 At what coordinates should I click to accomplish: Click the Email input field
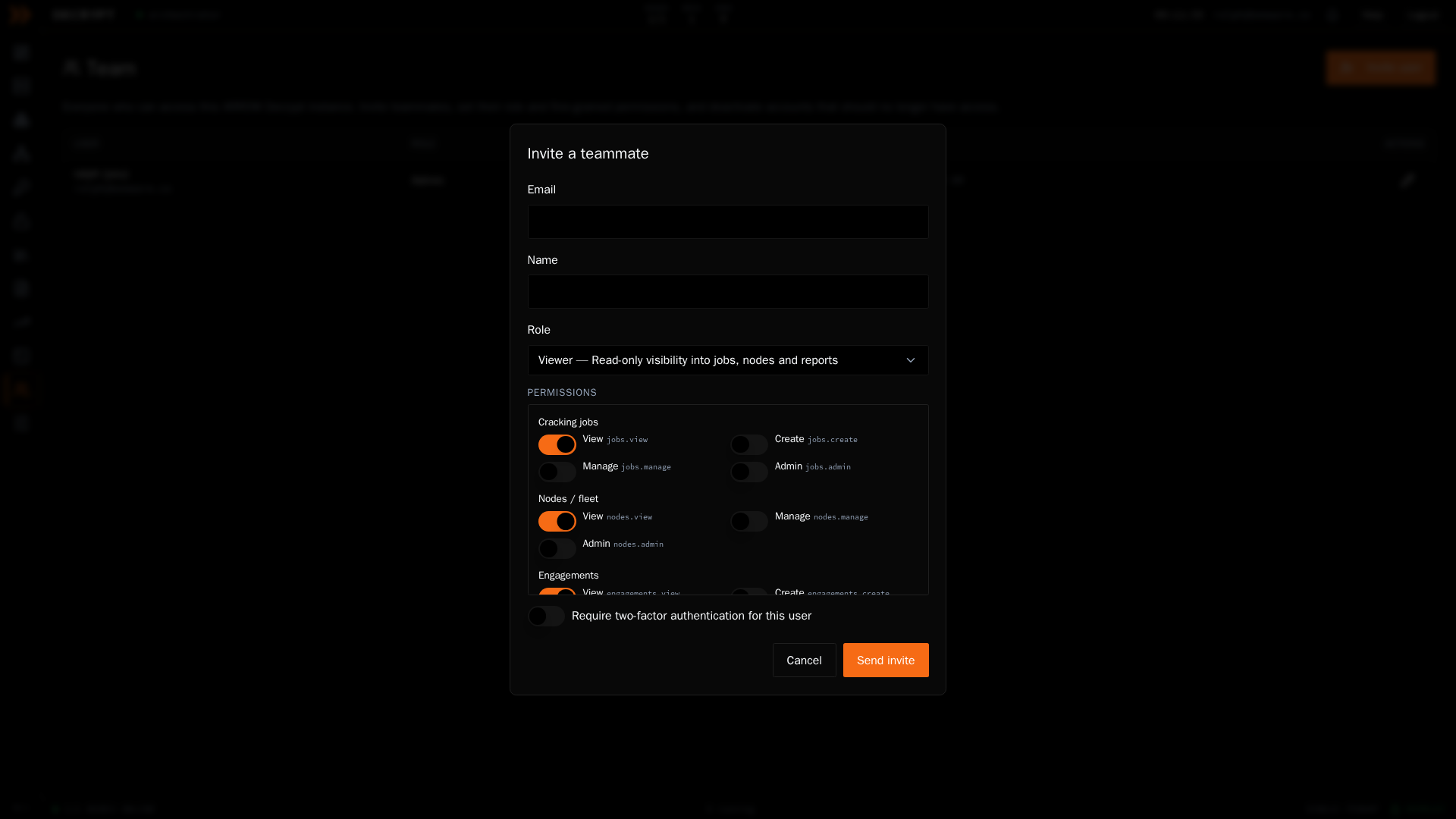click(728, 221)
